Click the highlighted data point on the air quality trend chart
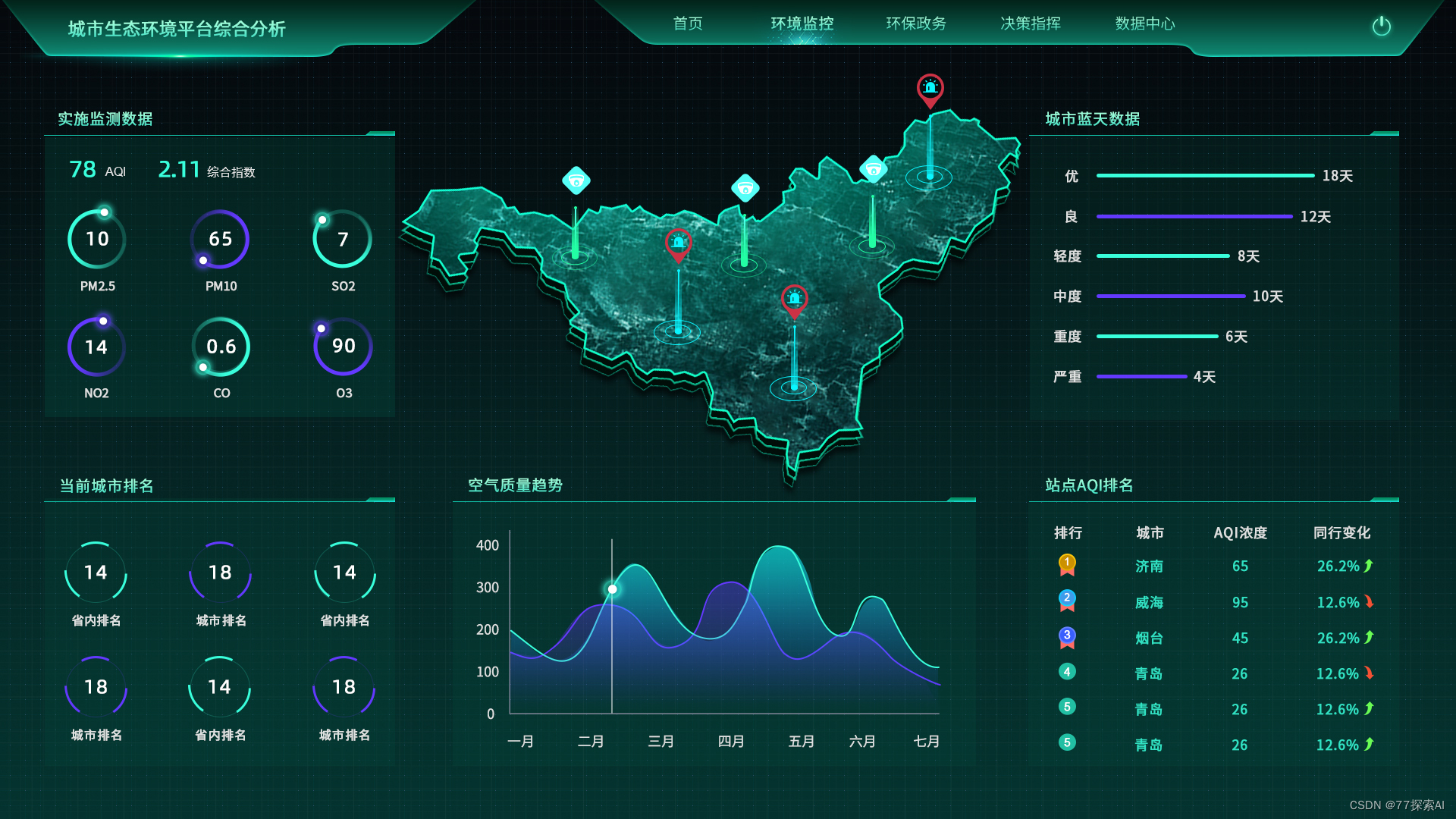The width and height of the screenshot is (1456, 819). (x=611, y=588)
